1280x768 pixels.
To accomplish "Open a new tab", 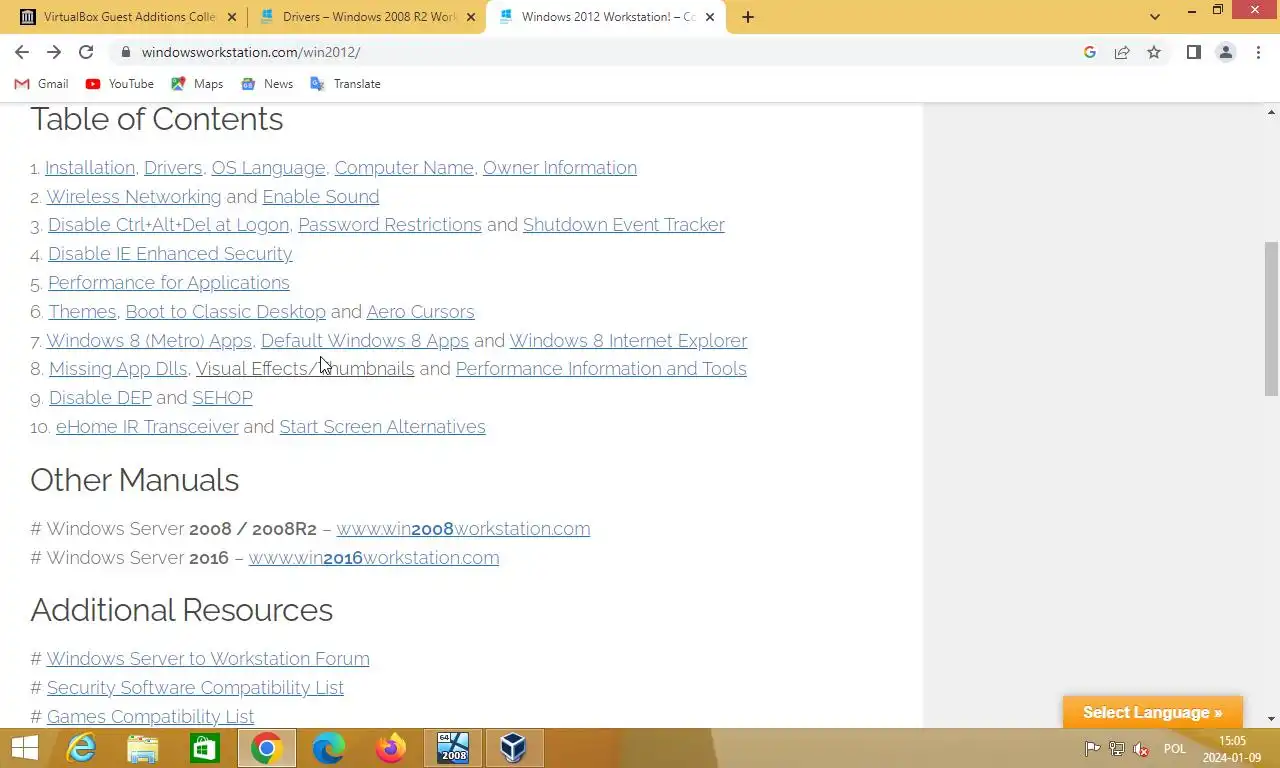I will click(747, 17).
